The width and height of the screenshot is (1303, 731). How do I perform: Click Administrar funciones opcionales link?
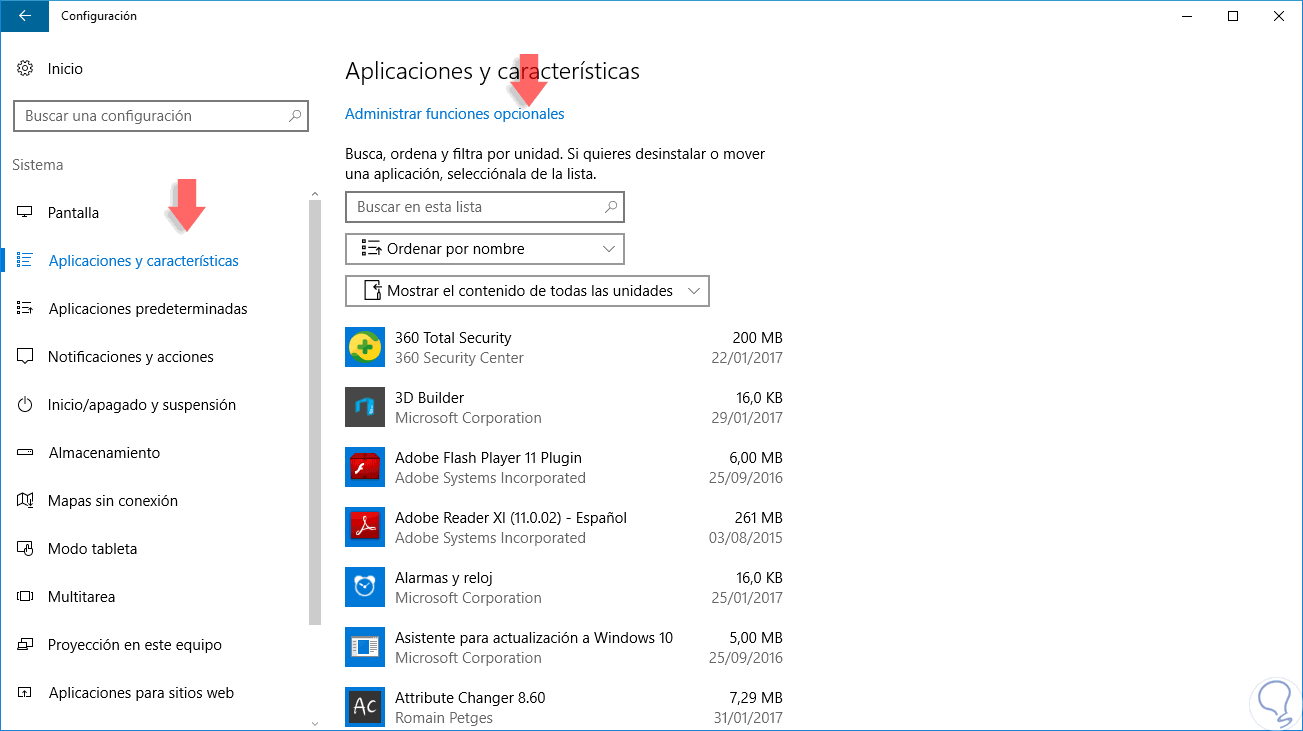pyautogui.click(x=455, y=114)
